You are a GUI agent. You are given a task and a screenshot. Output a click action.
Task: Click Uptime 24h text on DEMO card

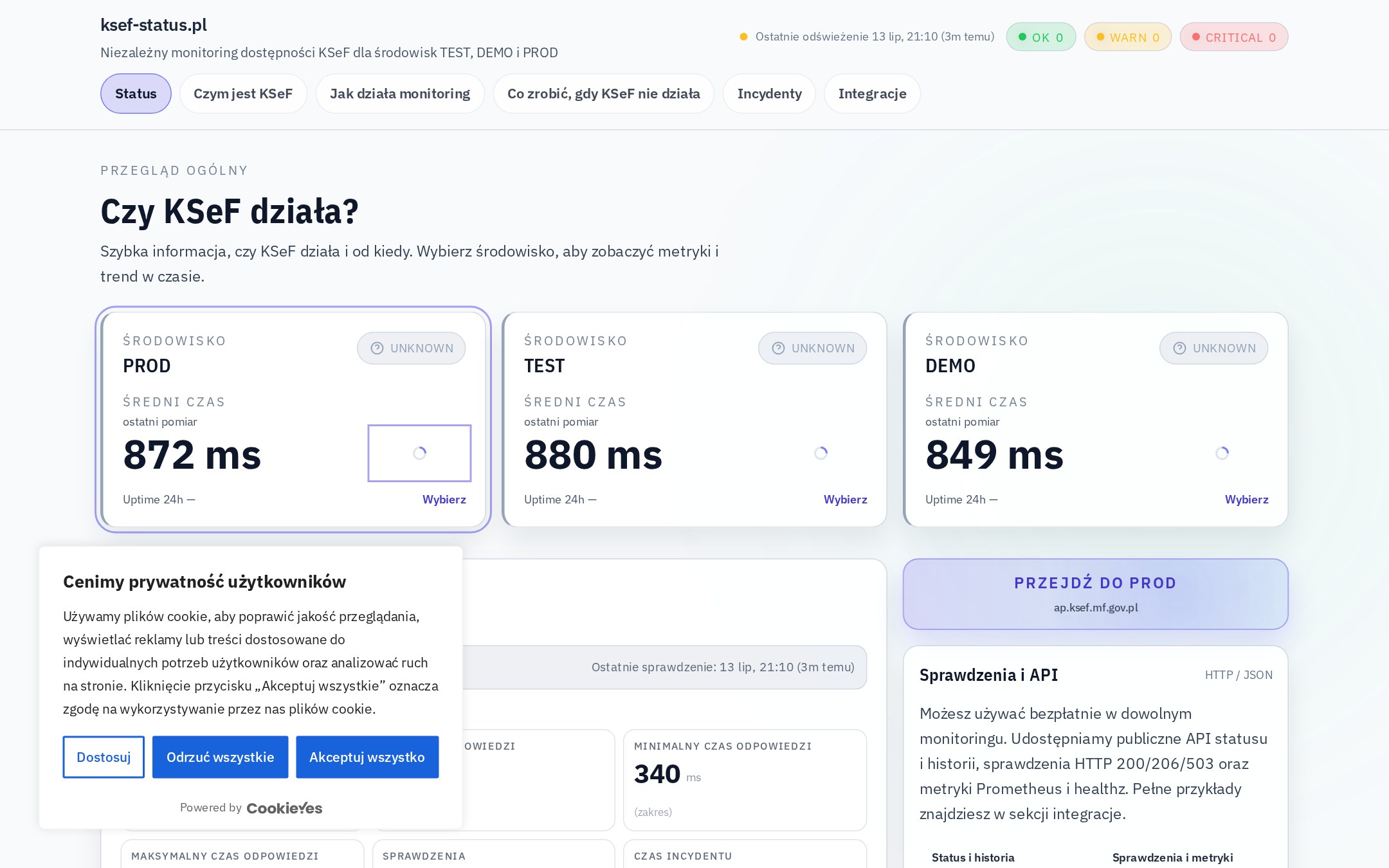tap(961, 500)
